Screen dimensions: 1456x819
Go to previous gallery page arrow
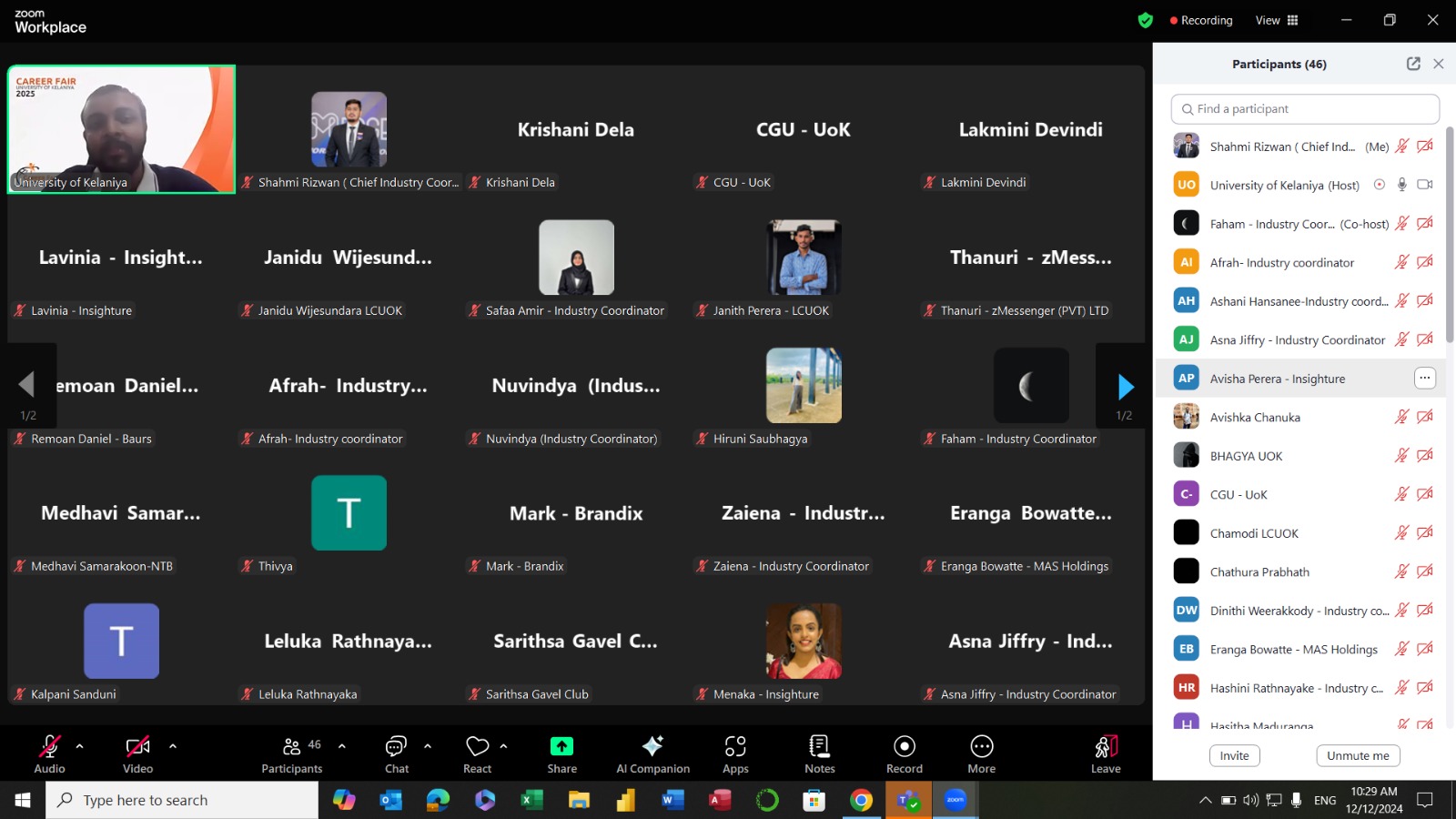point(27,384)
